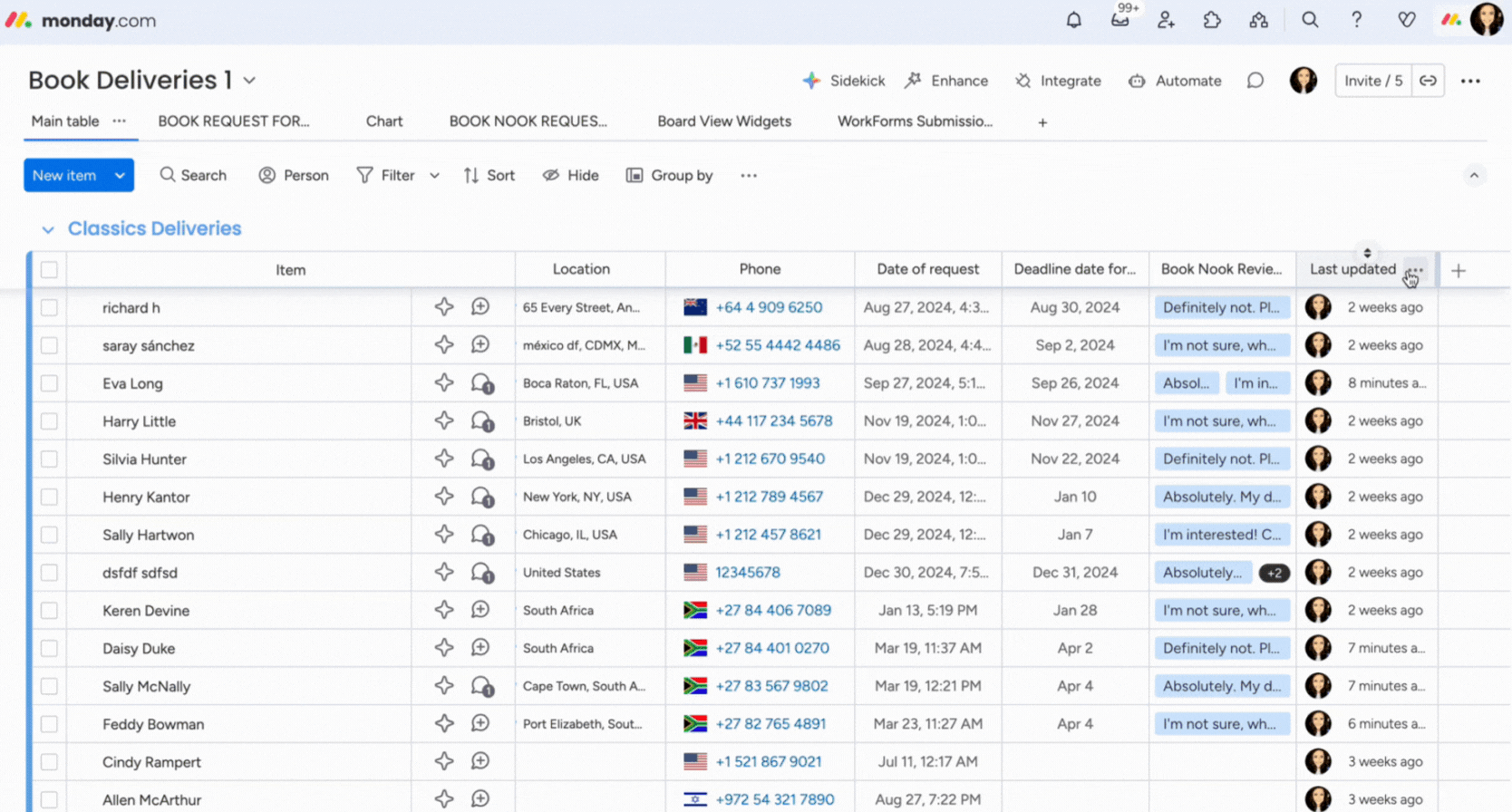This screenshot has width=1512, height=812.
Task: Open Harry Little updates bubble
Action: click(481, 421)
